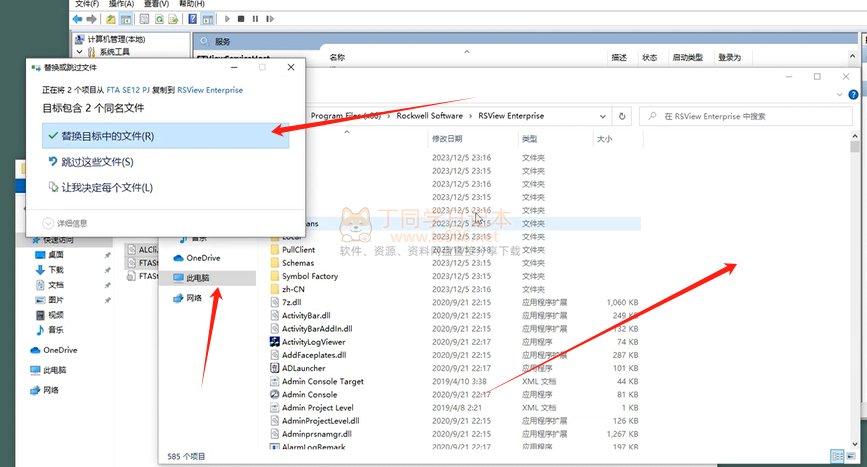Expand 详细信息 in the replace dialog
The height and width of the screenshot is (467, 867).
(x=66, y=223)
